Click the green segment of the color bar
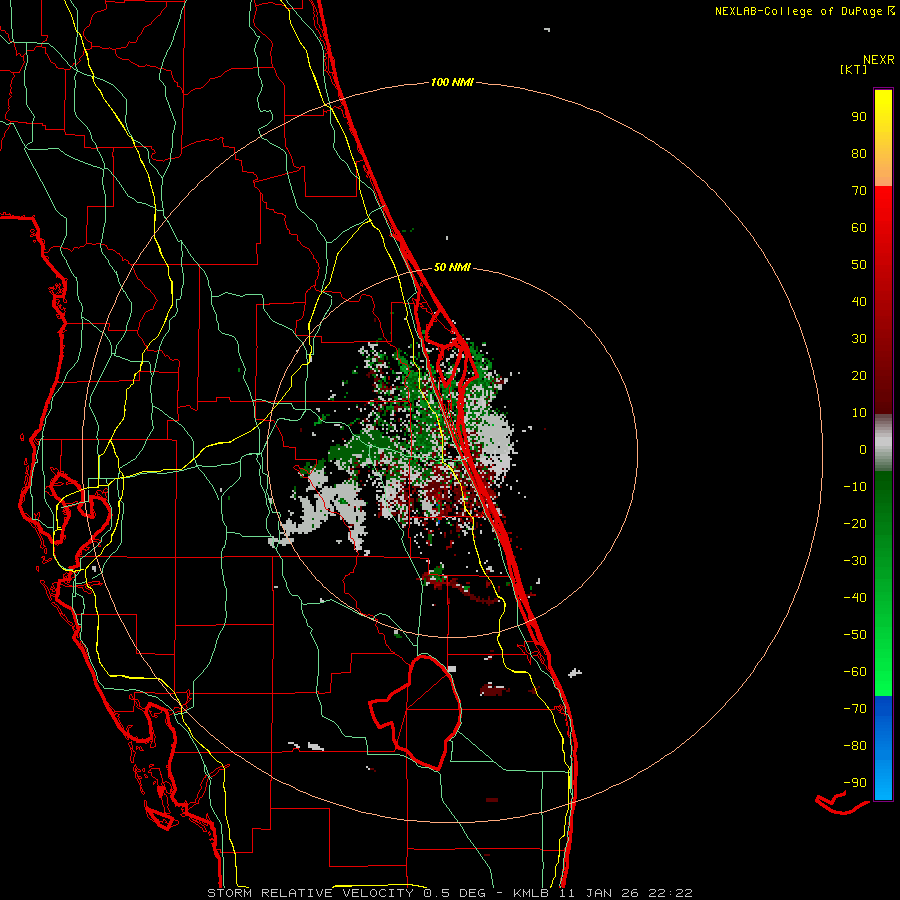The height and width of the screenshot is (900, 900). click(883, 583)
